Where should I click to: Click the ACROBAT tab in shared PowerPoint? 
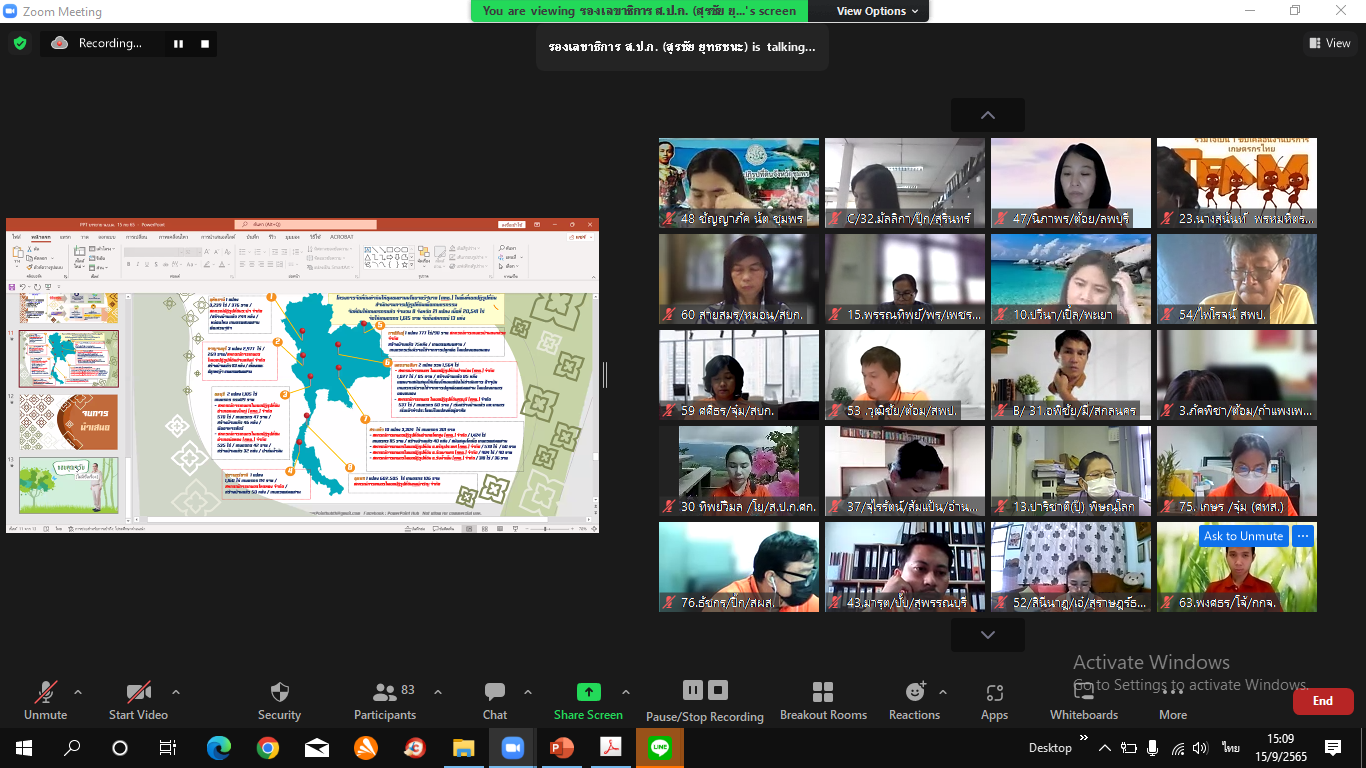342,237
